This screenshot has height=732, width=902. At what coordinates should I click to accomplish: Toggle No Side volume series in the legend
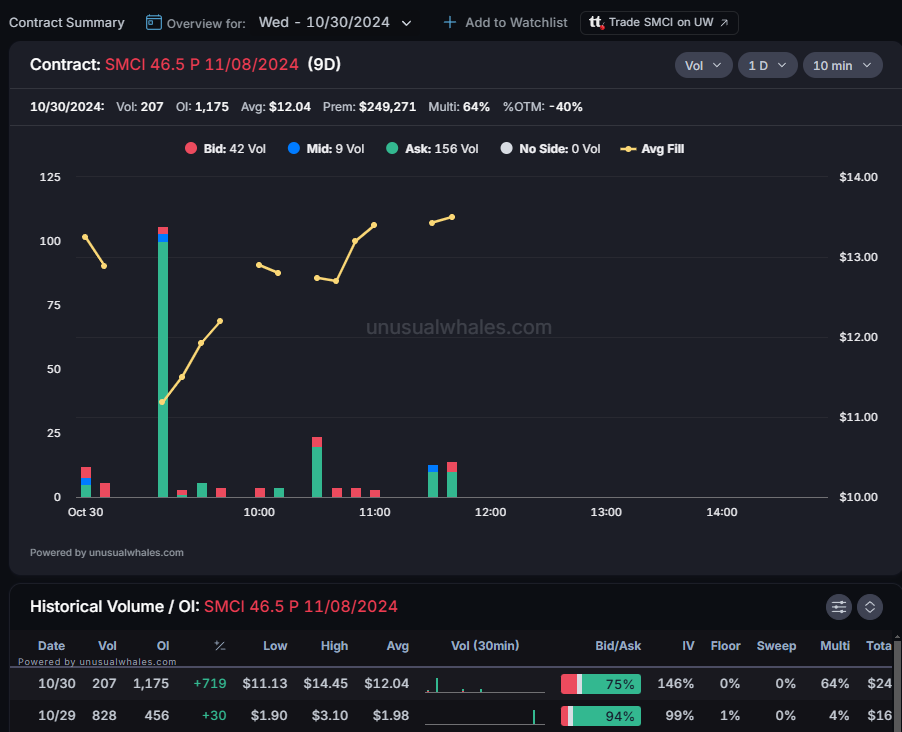tap(551, 148)
